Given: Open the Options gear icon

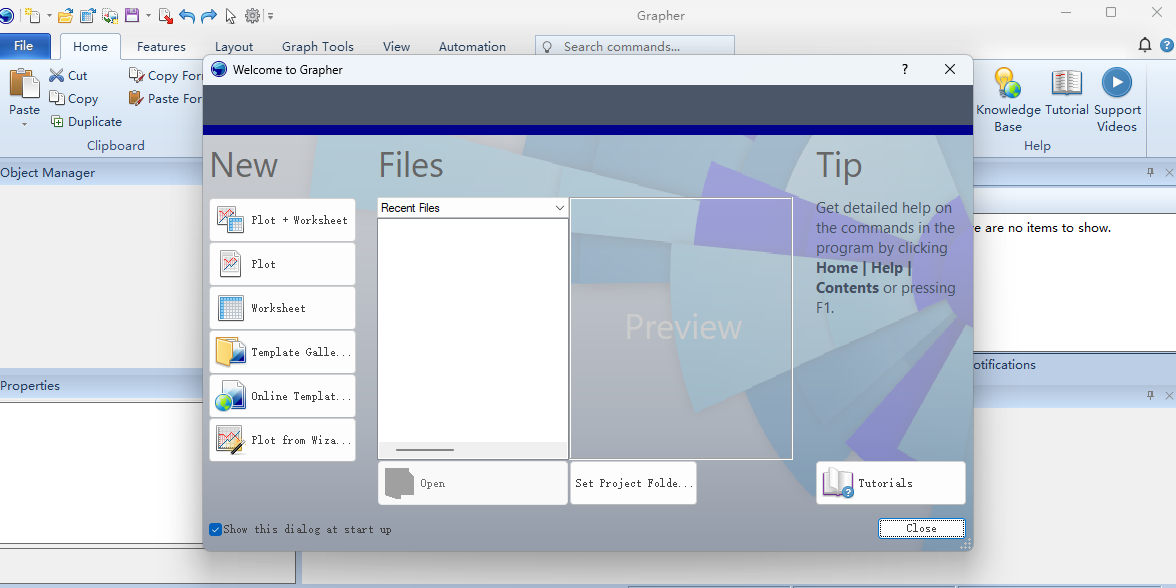Looking at the screenshot, I should tap(253, 15).
